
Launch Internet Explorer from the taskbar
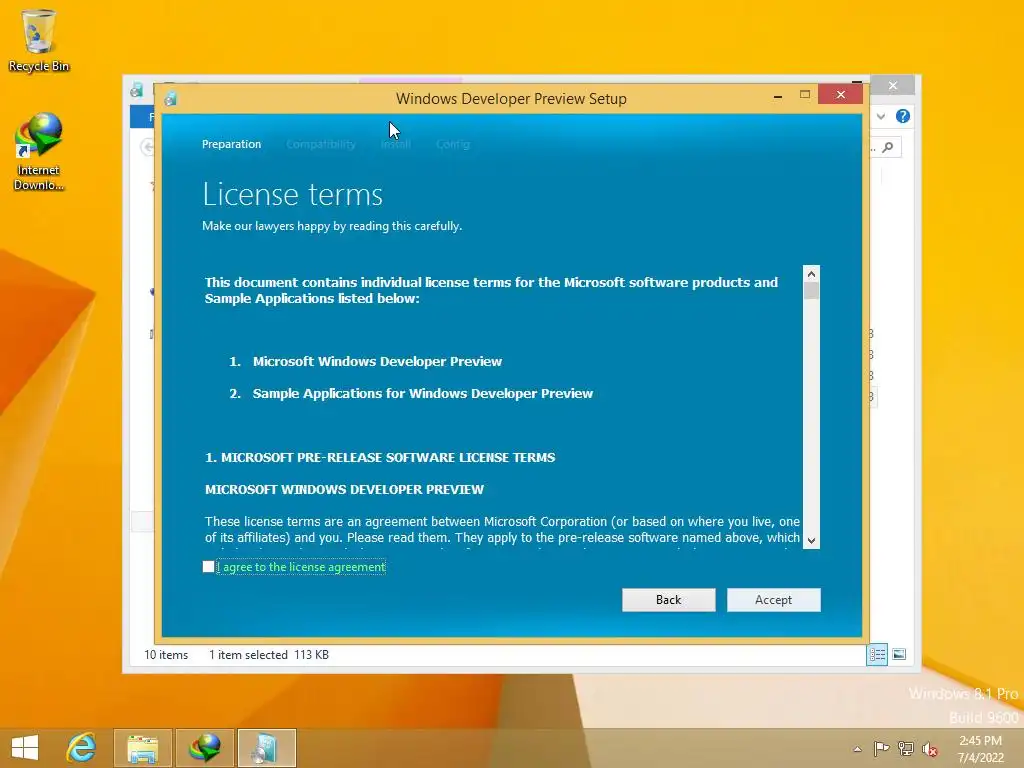(81, 748)
